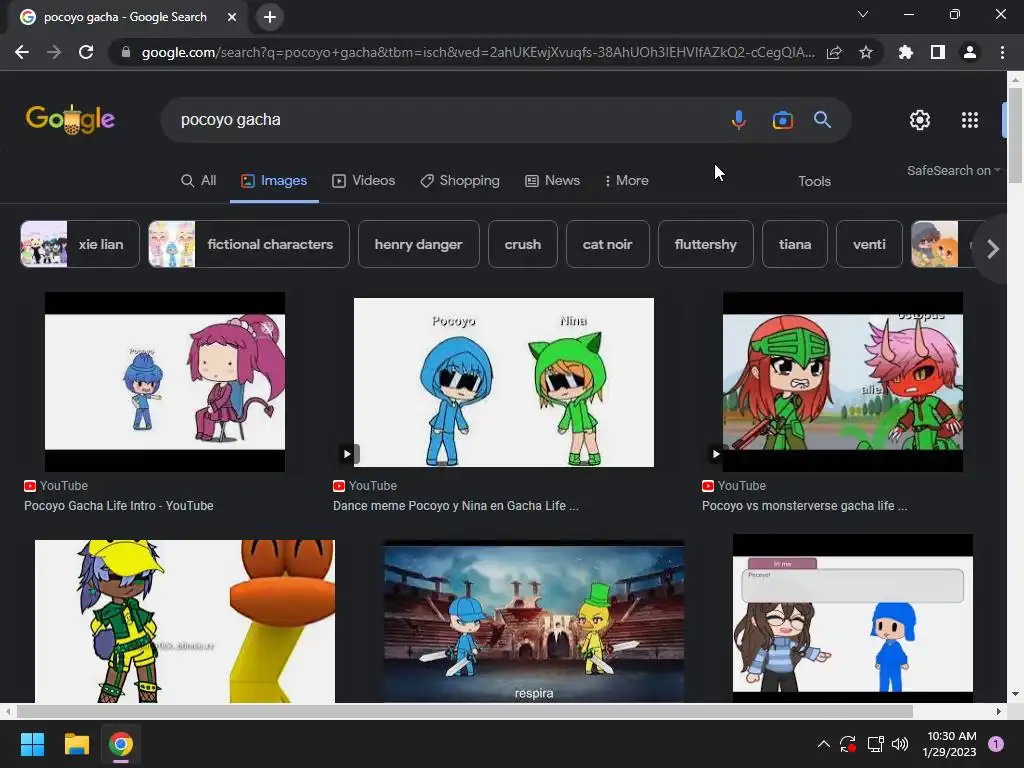Open Chrome extensions puzzle icon
The width and height of the screenshot is (1024, 768).
click(x=905, y=52)
